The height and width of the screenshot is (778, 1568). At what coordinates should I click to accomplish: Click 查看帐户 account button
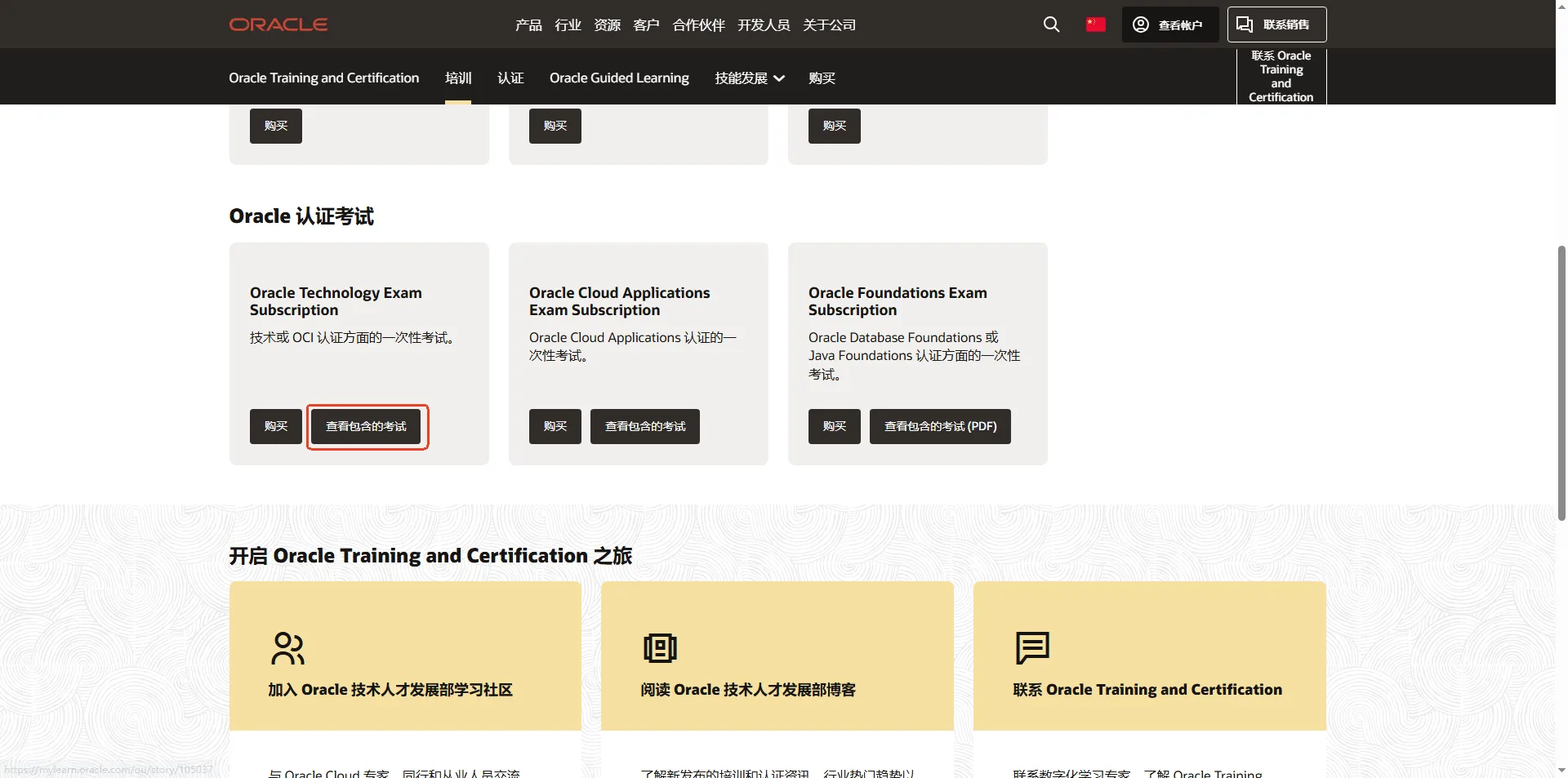point(1170,24)
